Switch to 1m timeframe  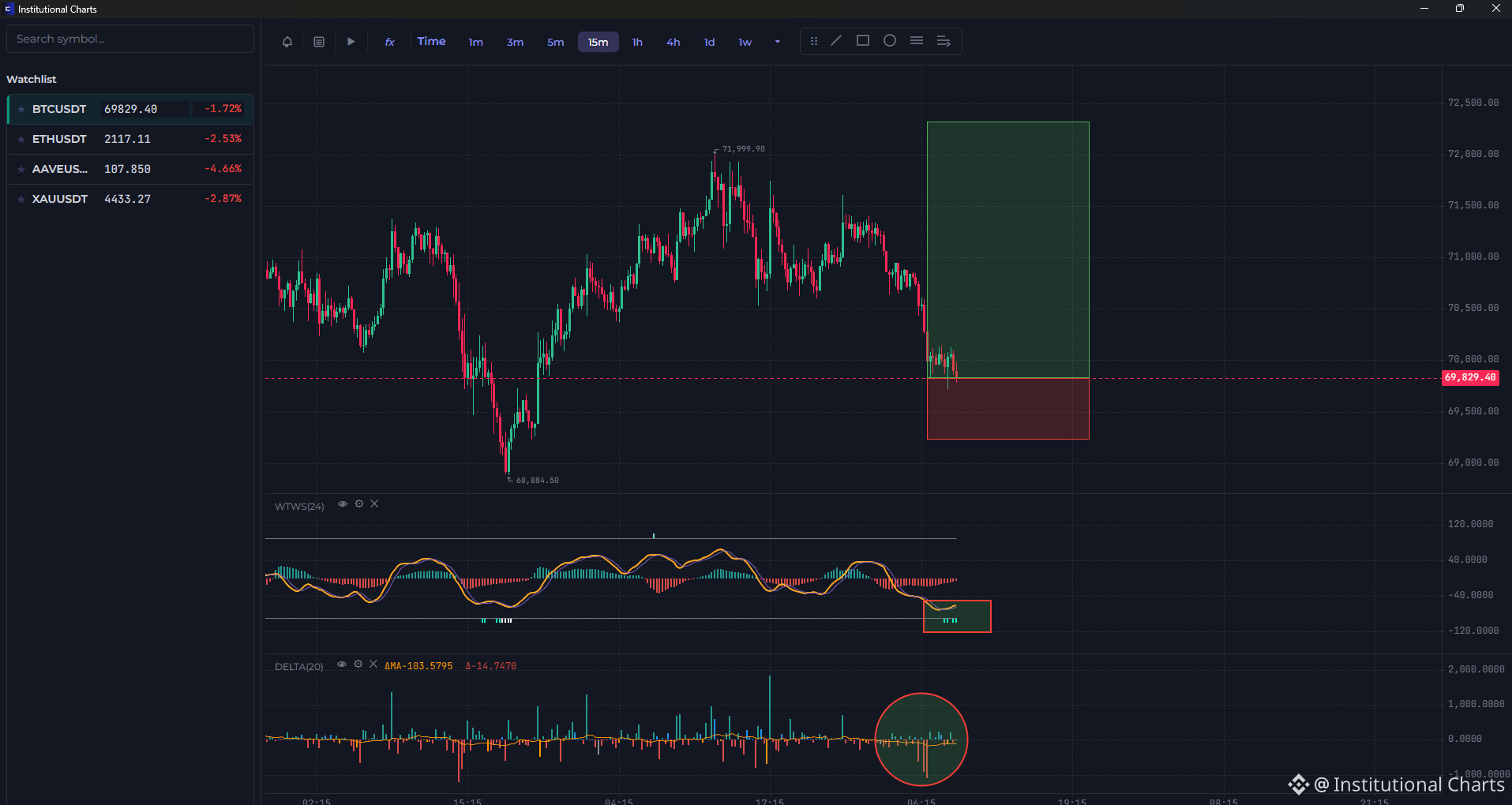[x=475, y=42]
